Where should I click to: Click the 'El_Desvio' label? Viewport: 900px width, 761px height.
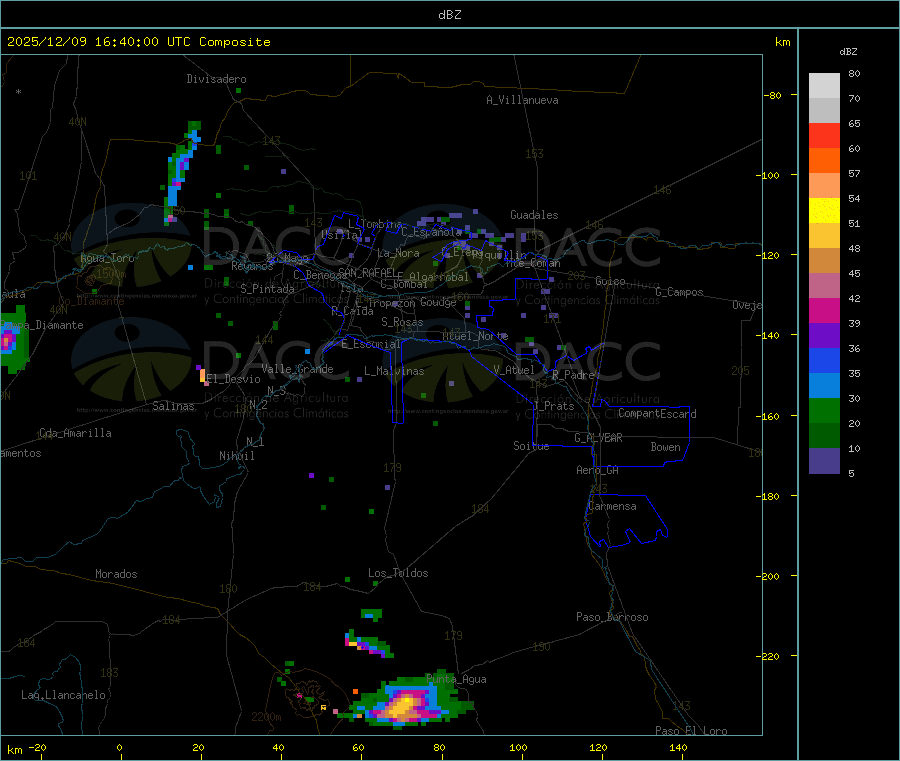click(234, 379)
